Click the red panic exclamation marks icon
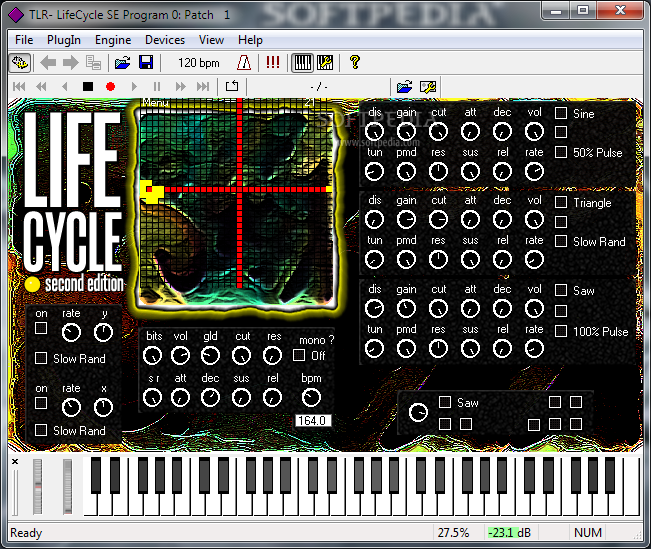Screen dimensions: 651x549 [x=273, y=63]
